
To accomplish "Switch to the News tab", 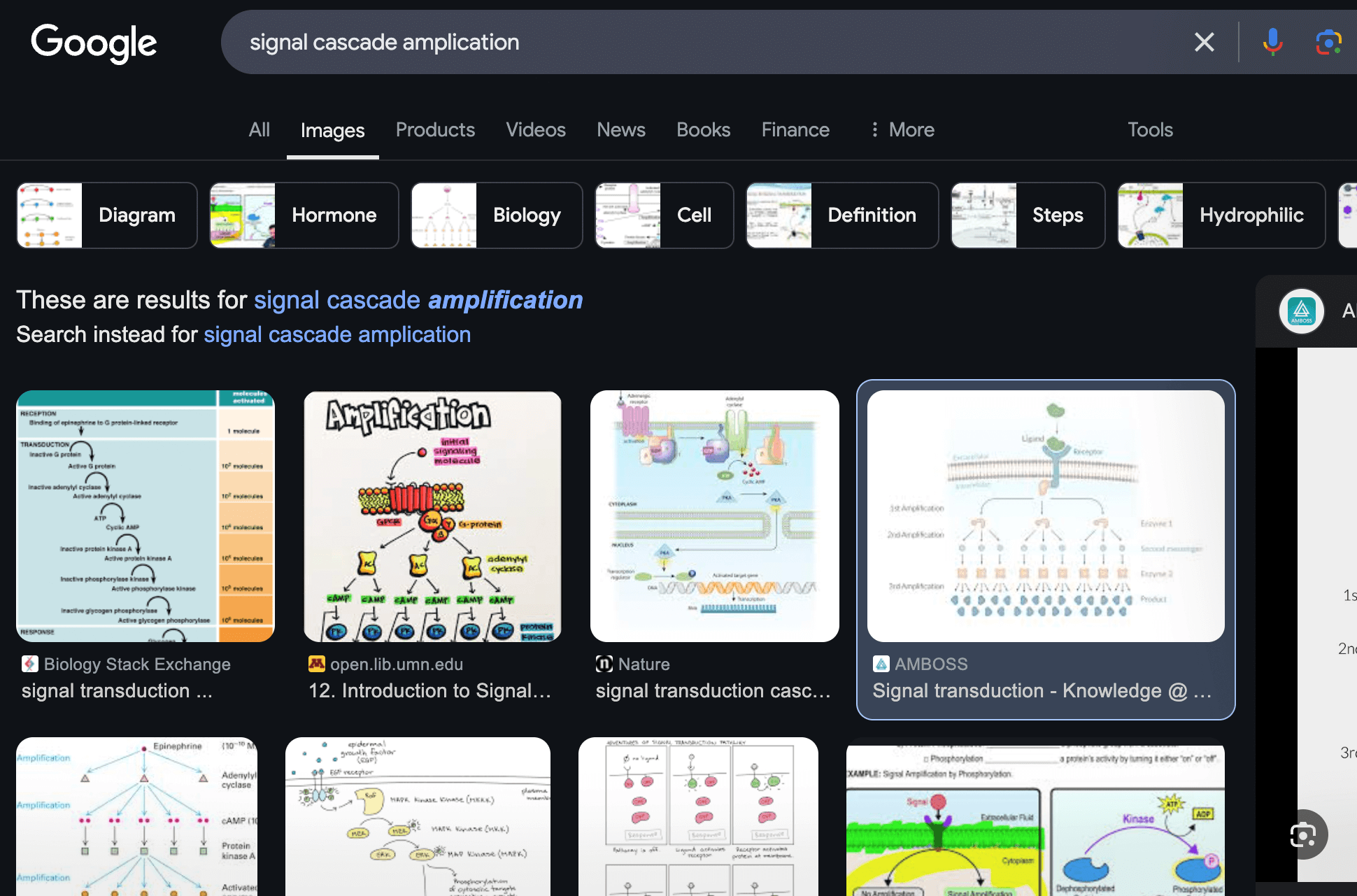I will coord(620,129).
